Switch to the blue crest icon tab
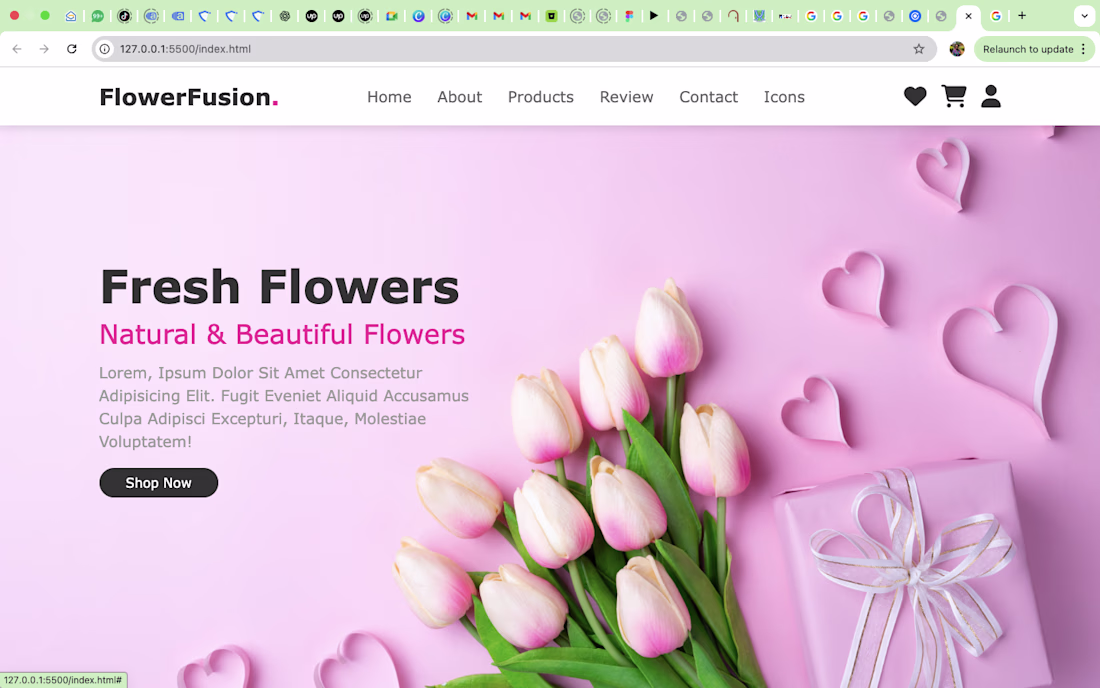1100x688 pixels. (x=759, y=15)
